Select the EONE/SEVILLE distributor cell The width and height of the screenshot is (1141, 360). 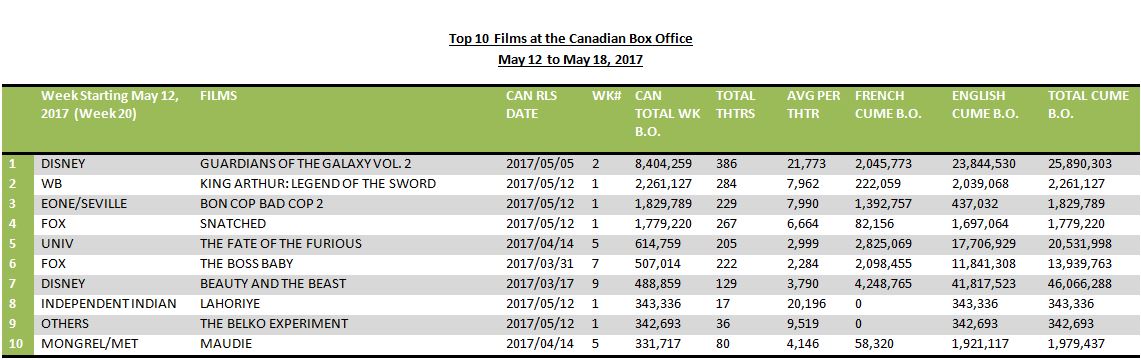click(x=84, y=204)
